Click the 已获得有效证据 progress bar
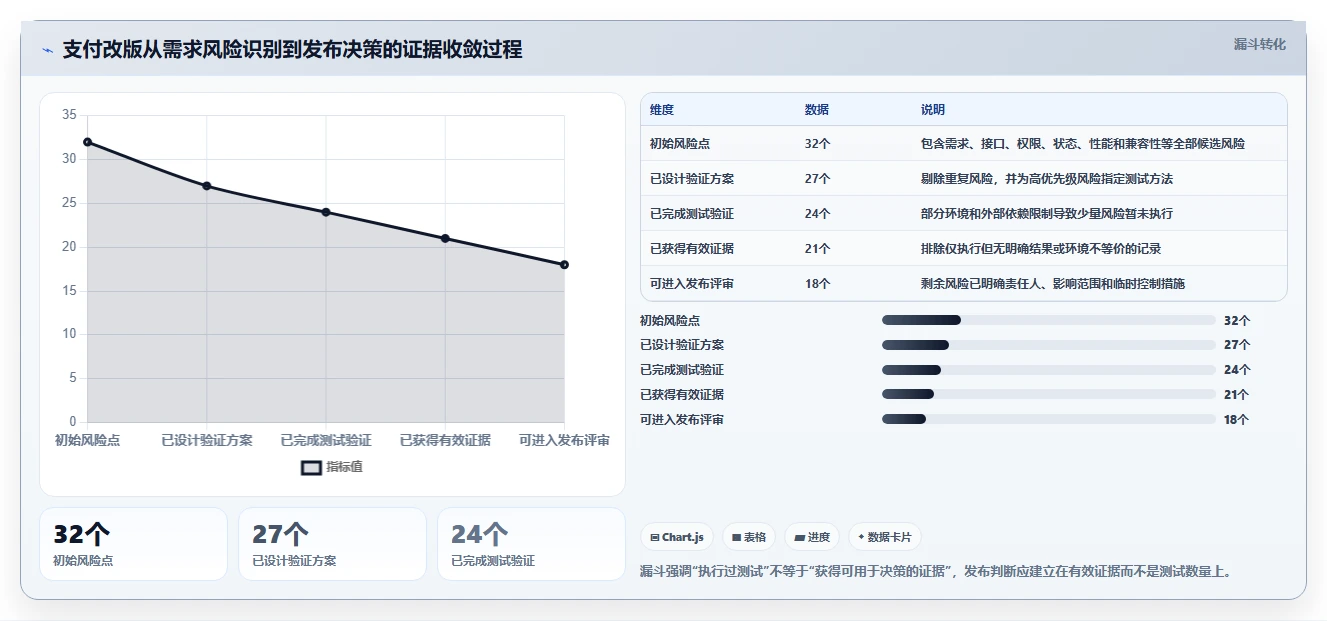Viewport: 1327px width, 621px height. [x=1049, y=395]
